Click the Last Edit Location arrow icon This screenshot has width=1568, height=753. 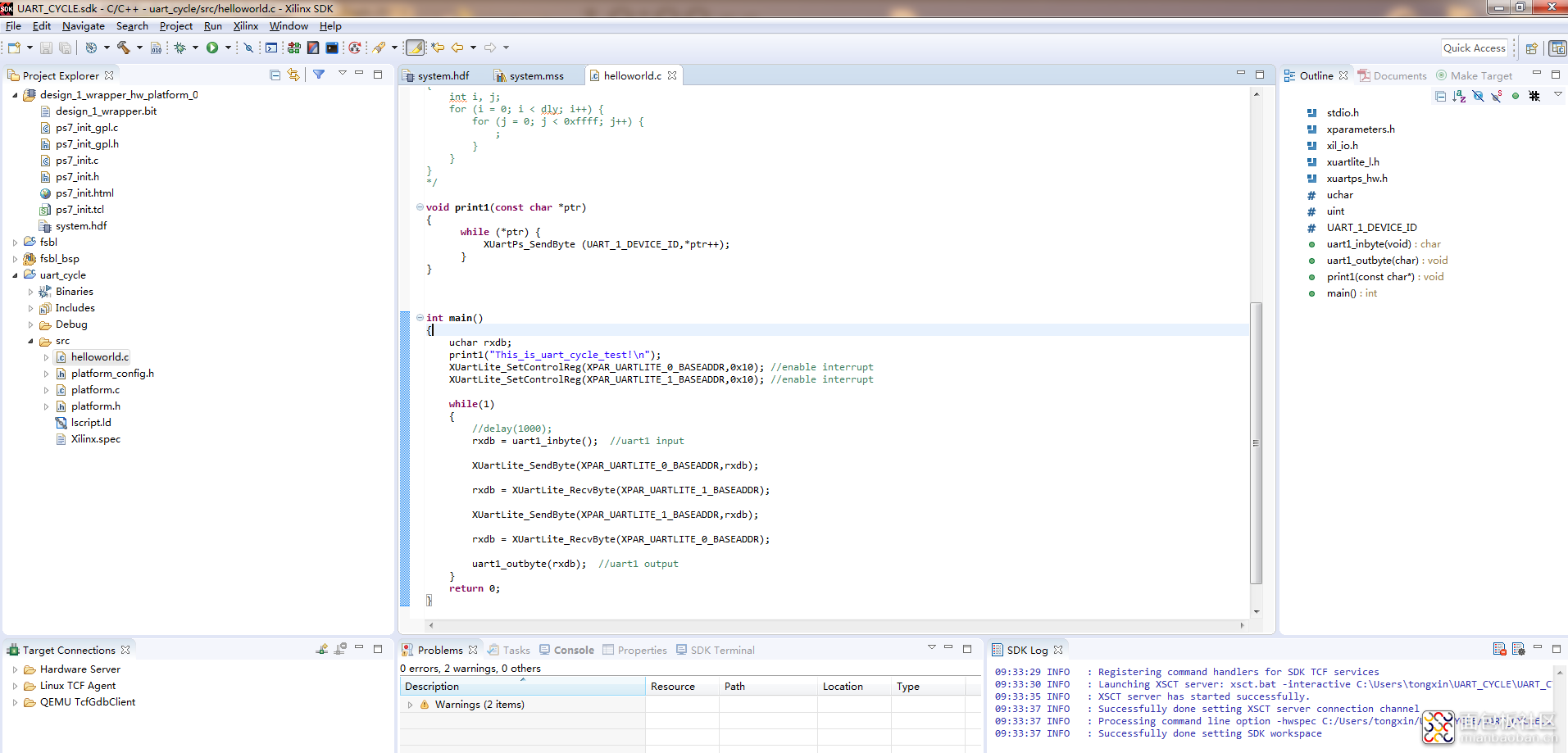(x=438, y=48)
